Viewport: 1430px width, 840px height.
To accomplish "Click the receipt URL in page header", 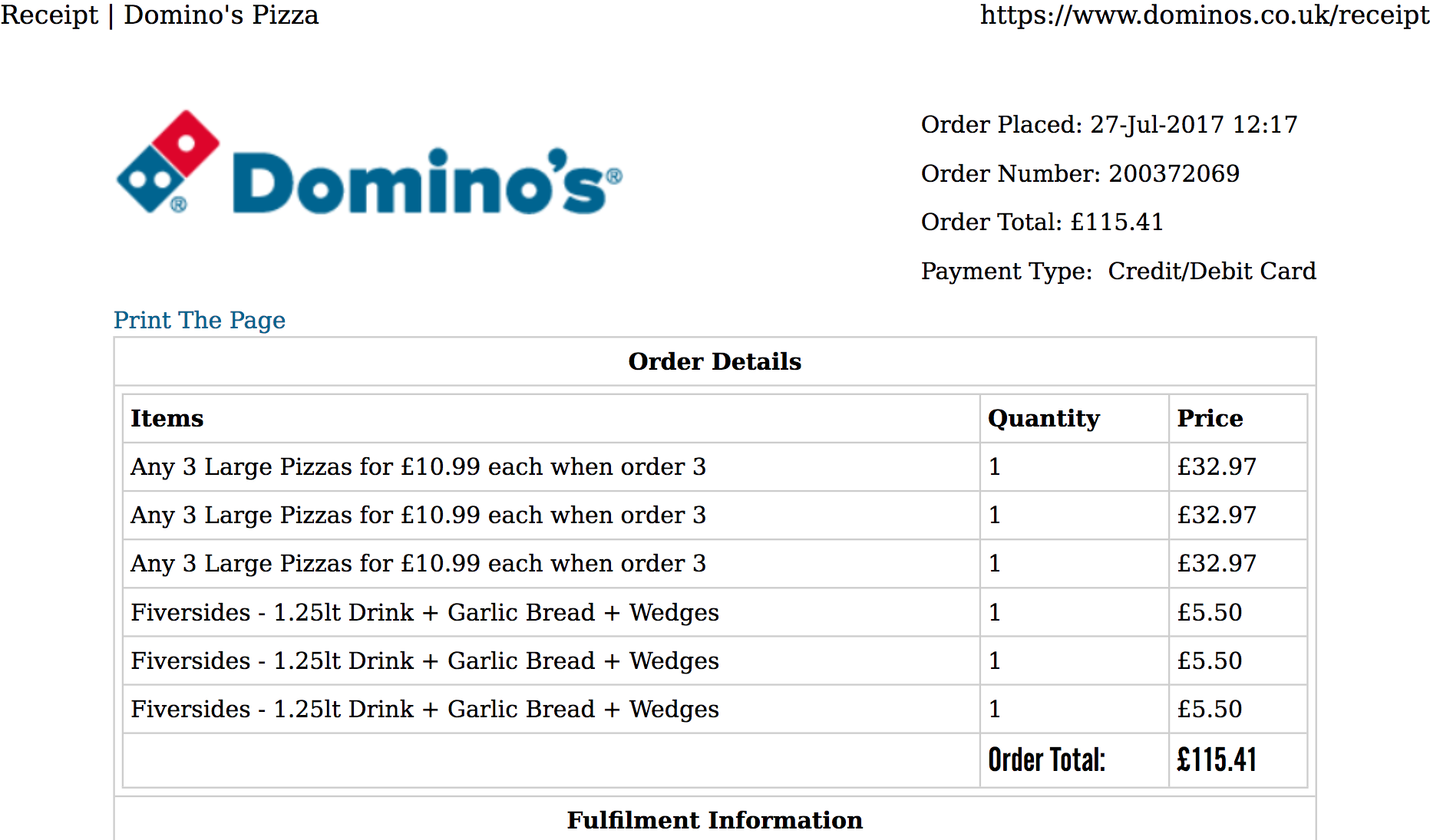I will click(1204, 15).
